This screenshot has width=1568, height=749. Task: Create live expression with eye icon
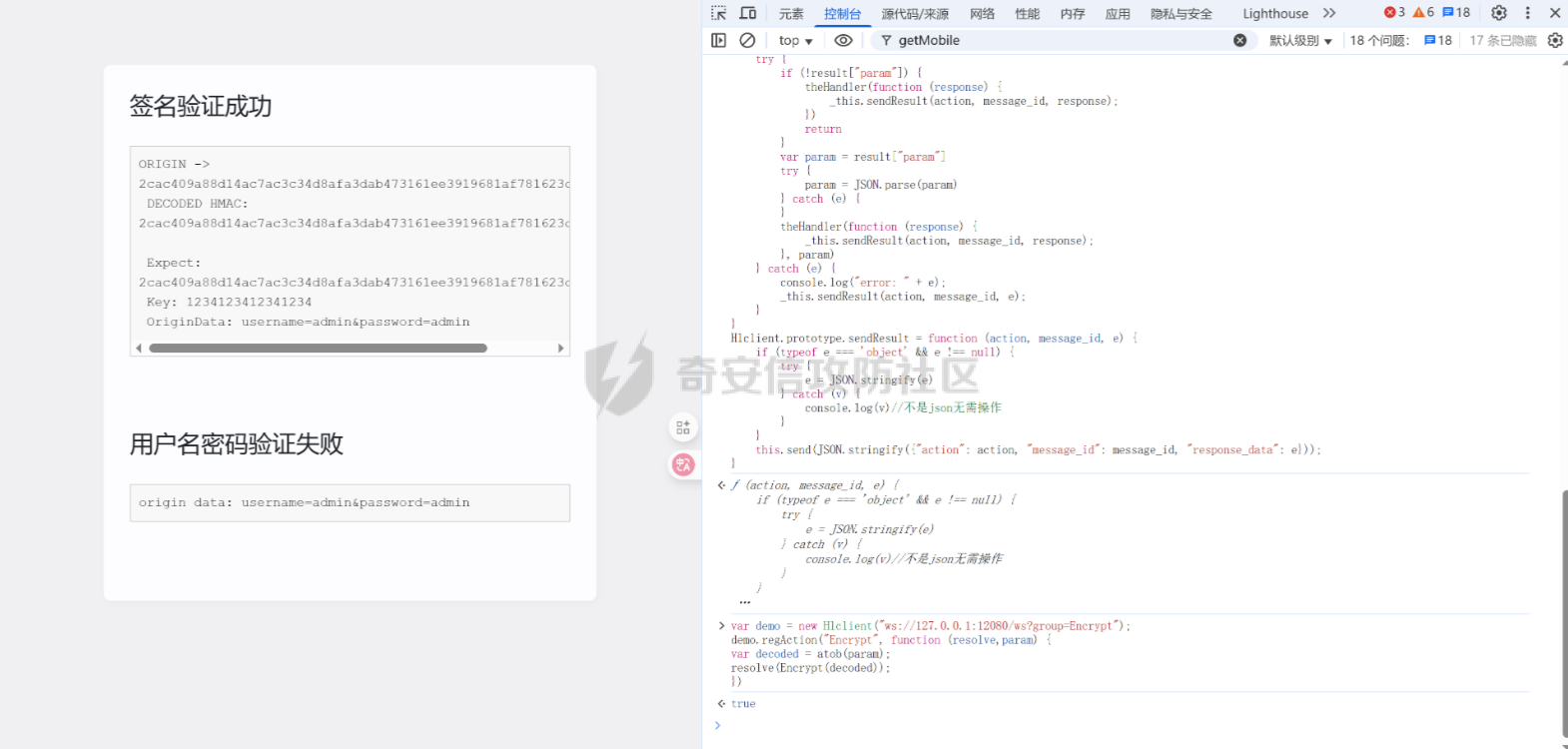(844, 40)
